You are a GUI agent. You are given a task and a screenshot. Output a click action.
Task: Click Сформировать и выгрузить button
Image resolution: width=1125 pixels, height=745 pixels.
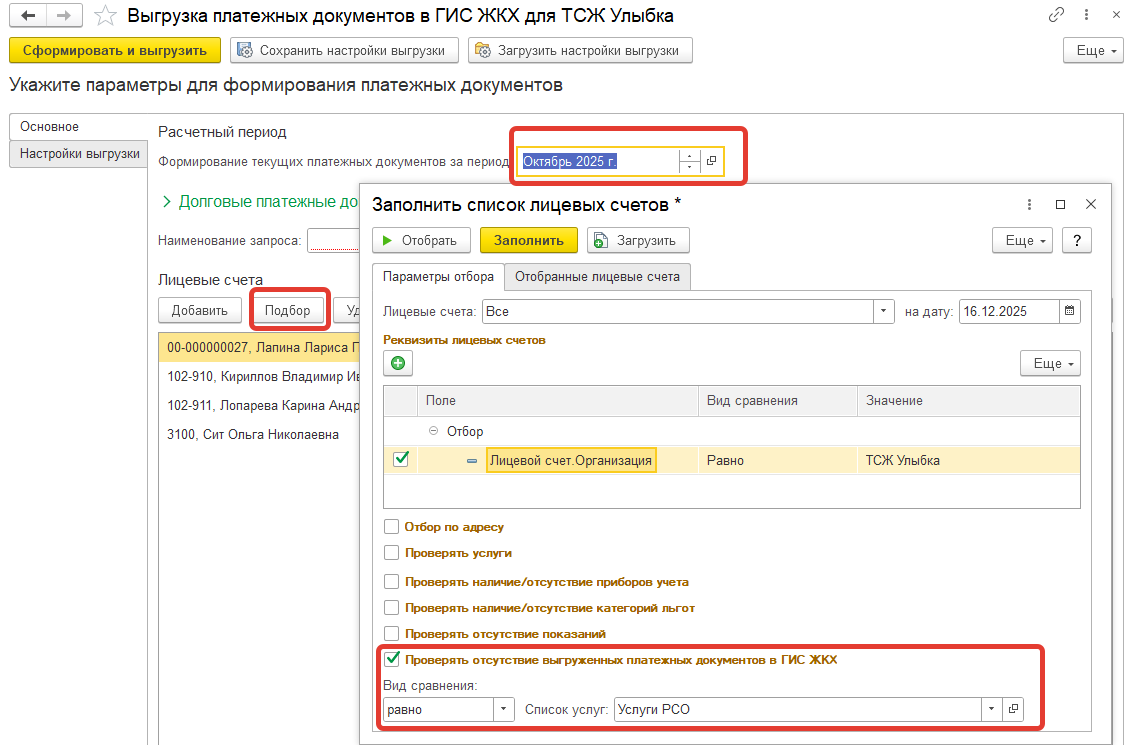[114, 50]
